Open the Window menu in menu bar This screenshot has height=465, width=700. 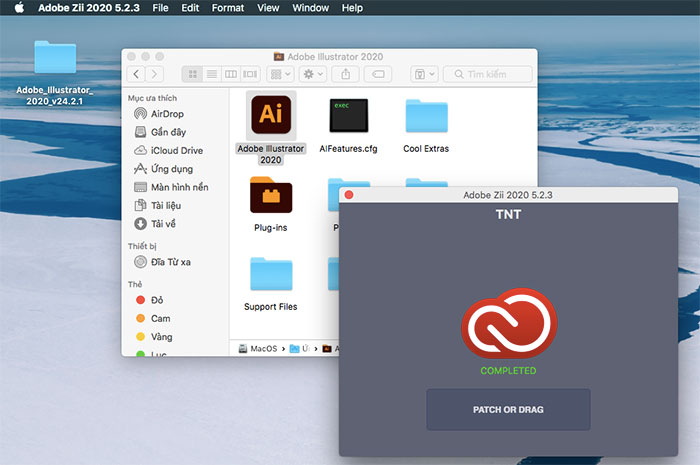[x=310, y=8]
